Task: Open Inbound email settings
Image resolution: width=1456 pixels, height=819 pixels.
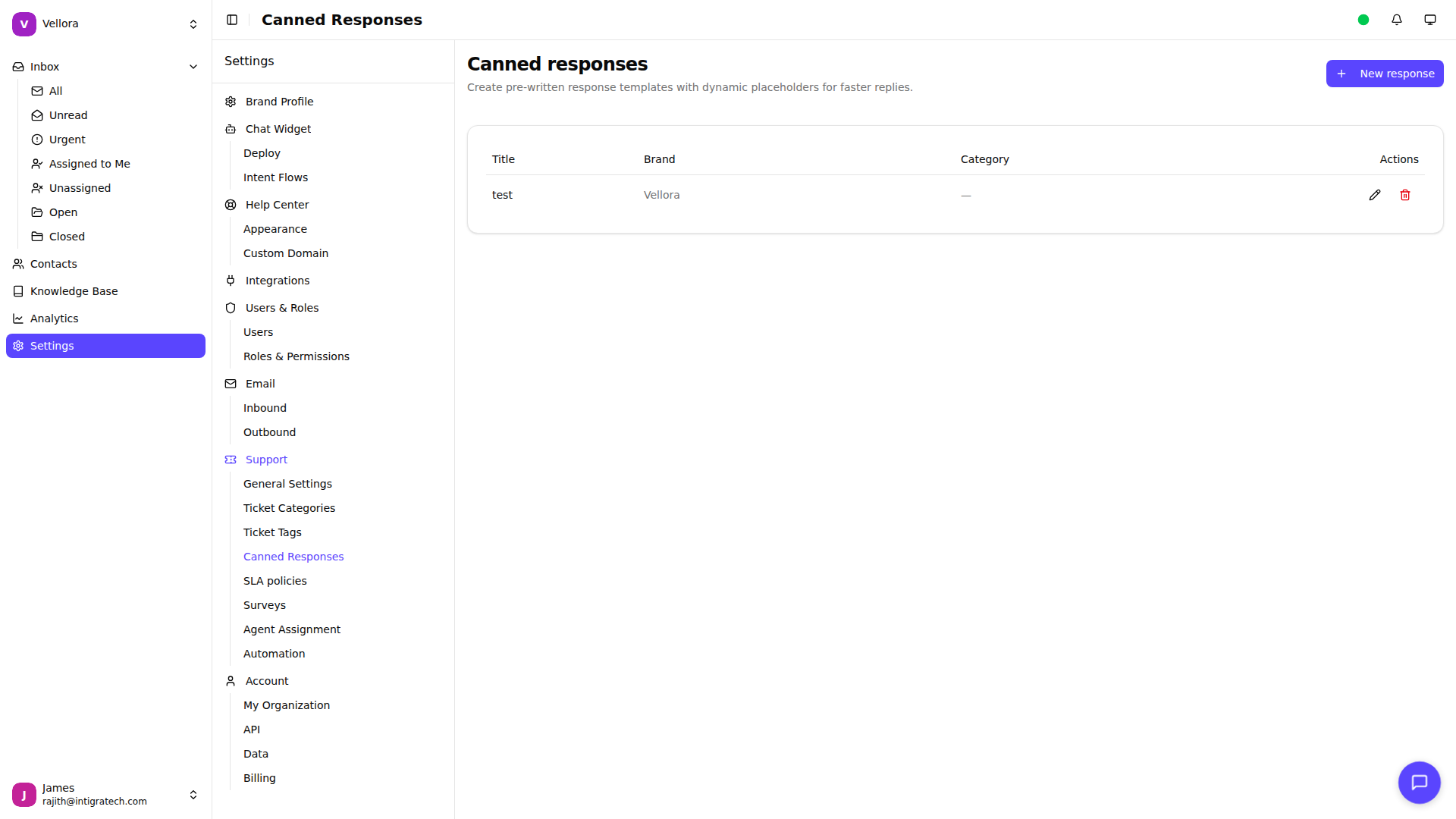Action: 265,408
